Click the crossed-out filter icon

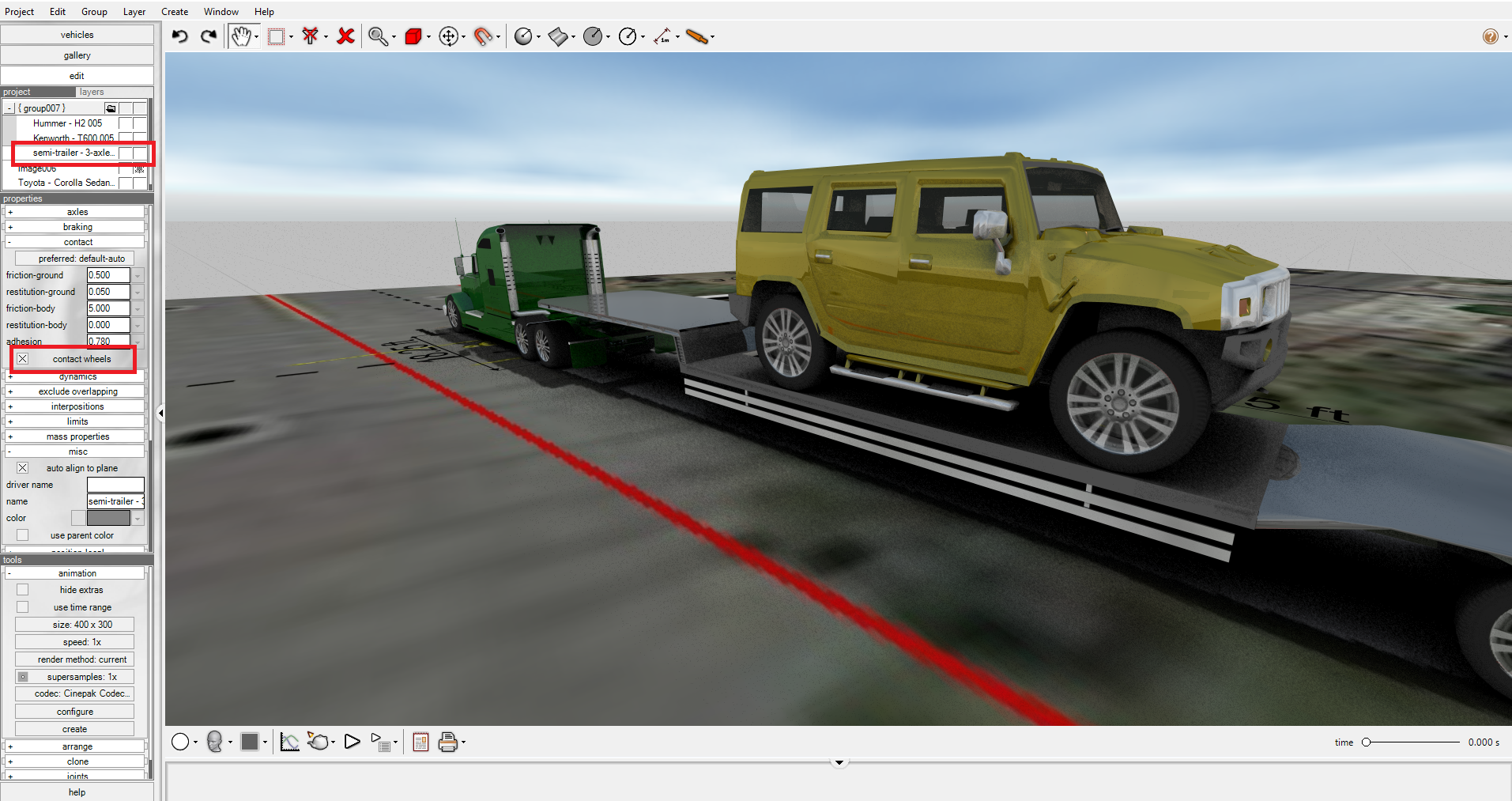pyautogui.click(x=311, y=36)
